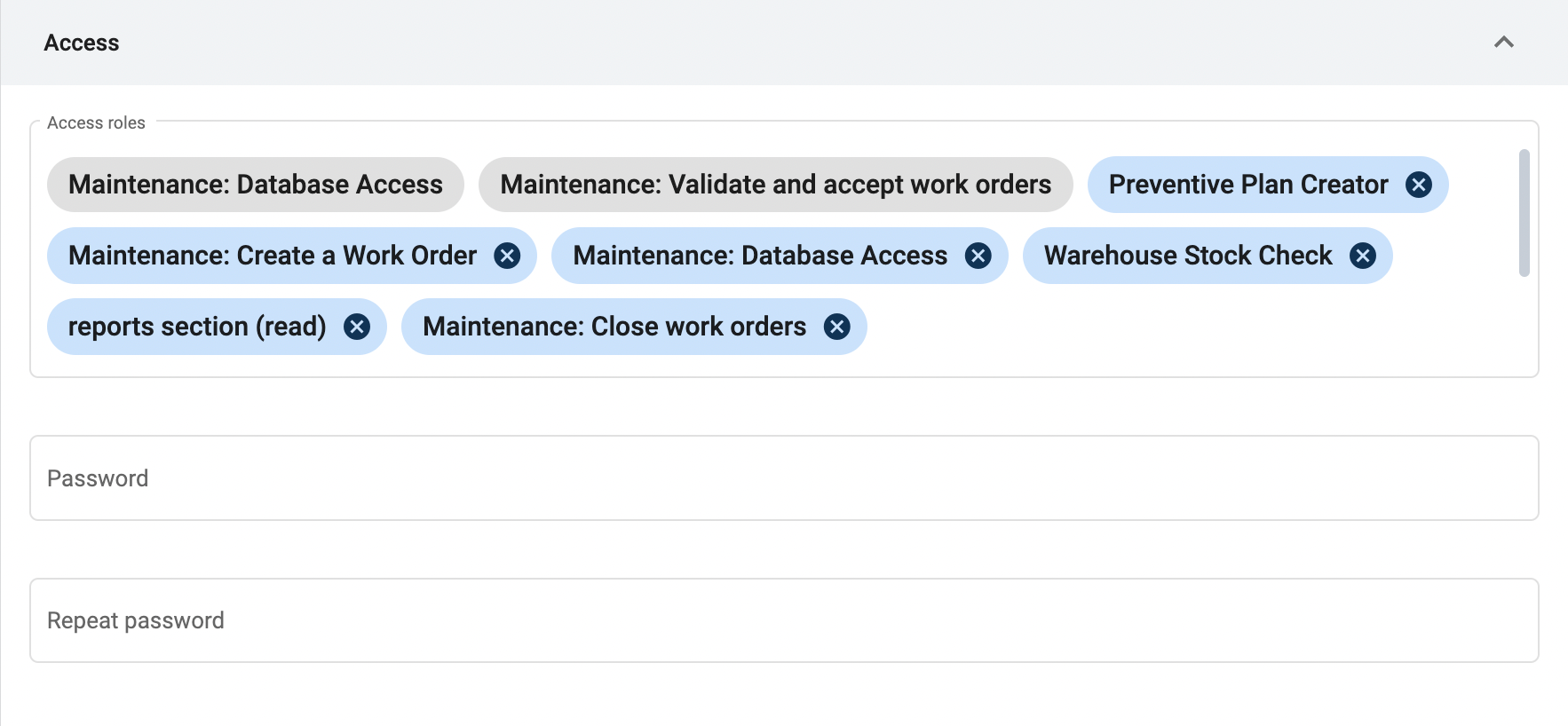Remove Maintenance: Close work orders role

pyautogui.click(x=837, y=327)
